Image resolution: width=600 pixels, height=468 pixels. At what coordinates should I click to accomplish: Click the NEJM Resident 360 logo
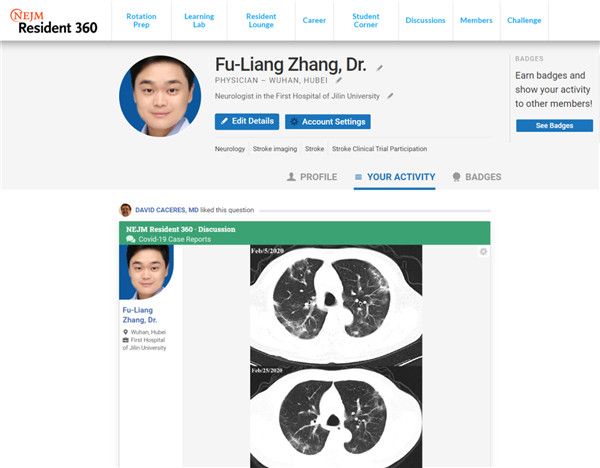pos(53,22)
